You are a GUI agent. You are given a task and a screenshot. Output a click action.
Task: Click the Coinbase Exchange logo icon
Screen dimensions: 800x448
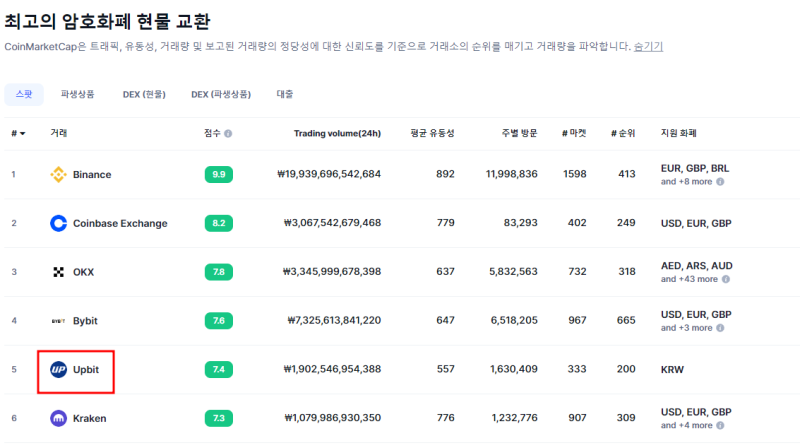tap(58, 223)
